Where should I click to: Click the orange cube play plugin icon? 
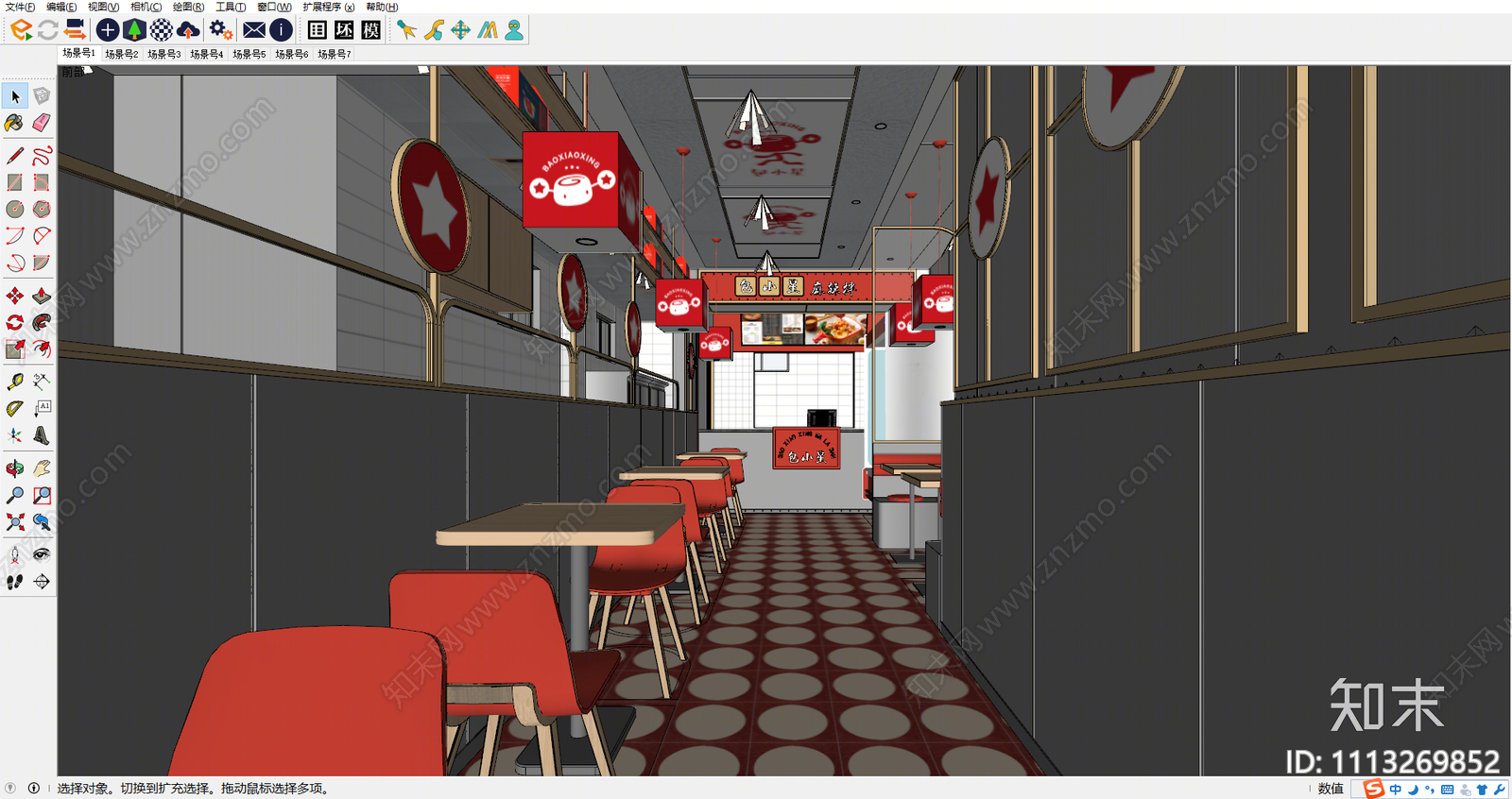coord(21,30)
